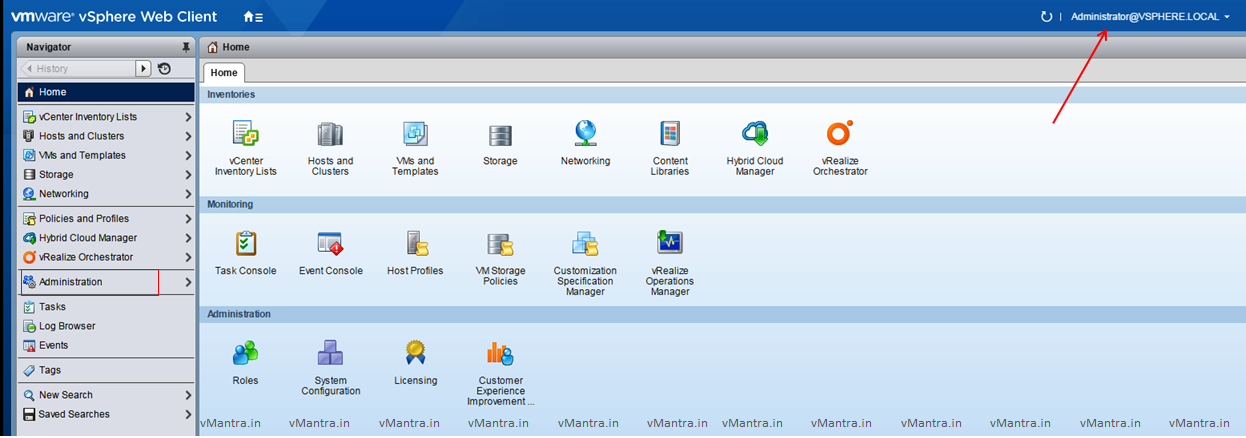Viewport: 1246px width, 438px height.
Task: Expand Policies and Profiles chevron
Action: 188,219
